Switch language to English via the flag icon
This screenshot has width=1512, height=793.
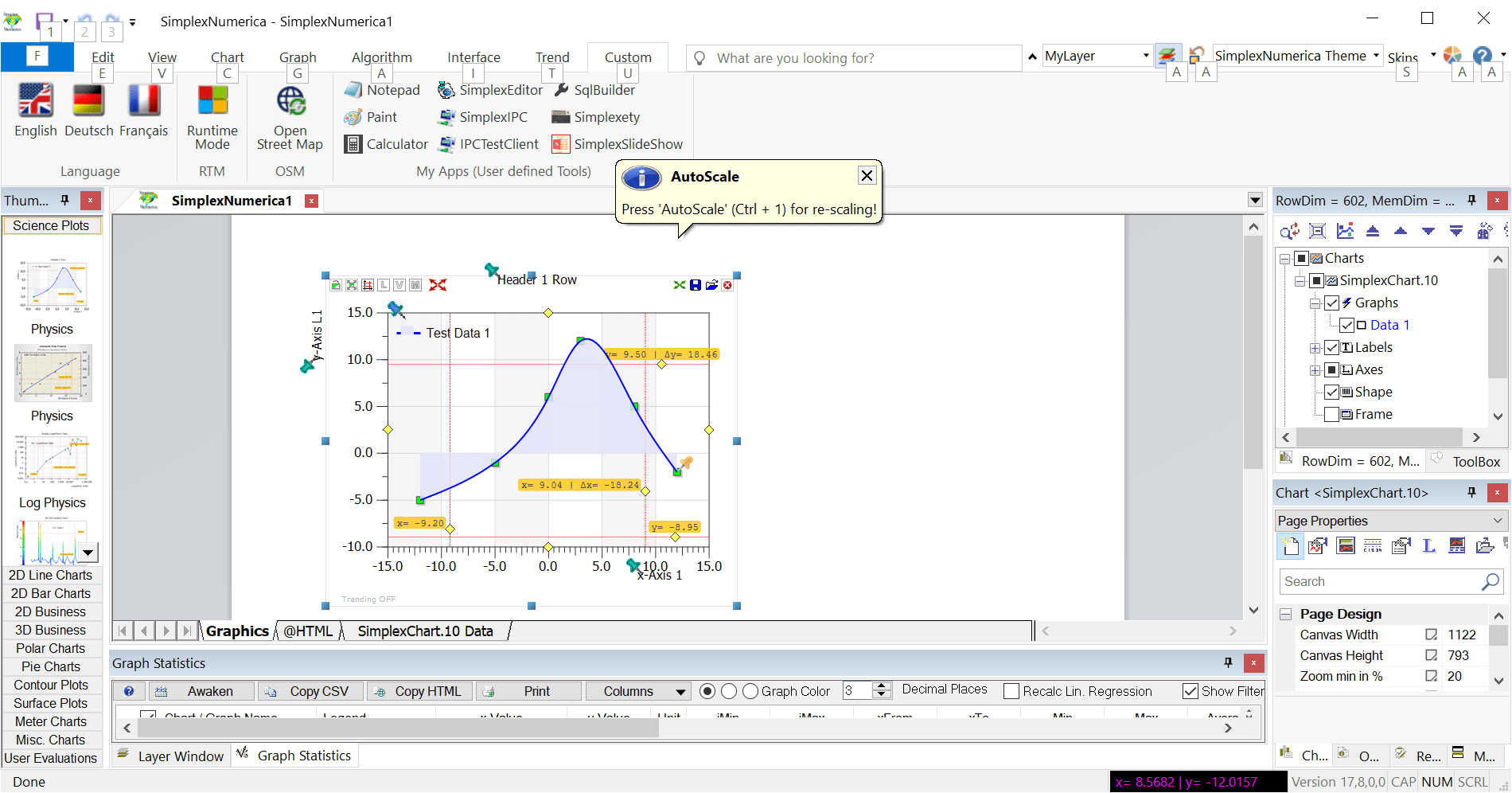(36, 100)
